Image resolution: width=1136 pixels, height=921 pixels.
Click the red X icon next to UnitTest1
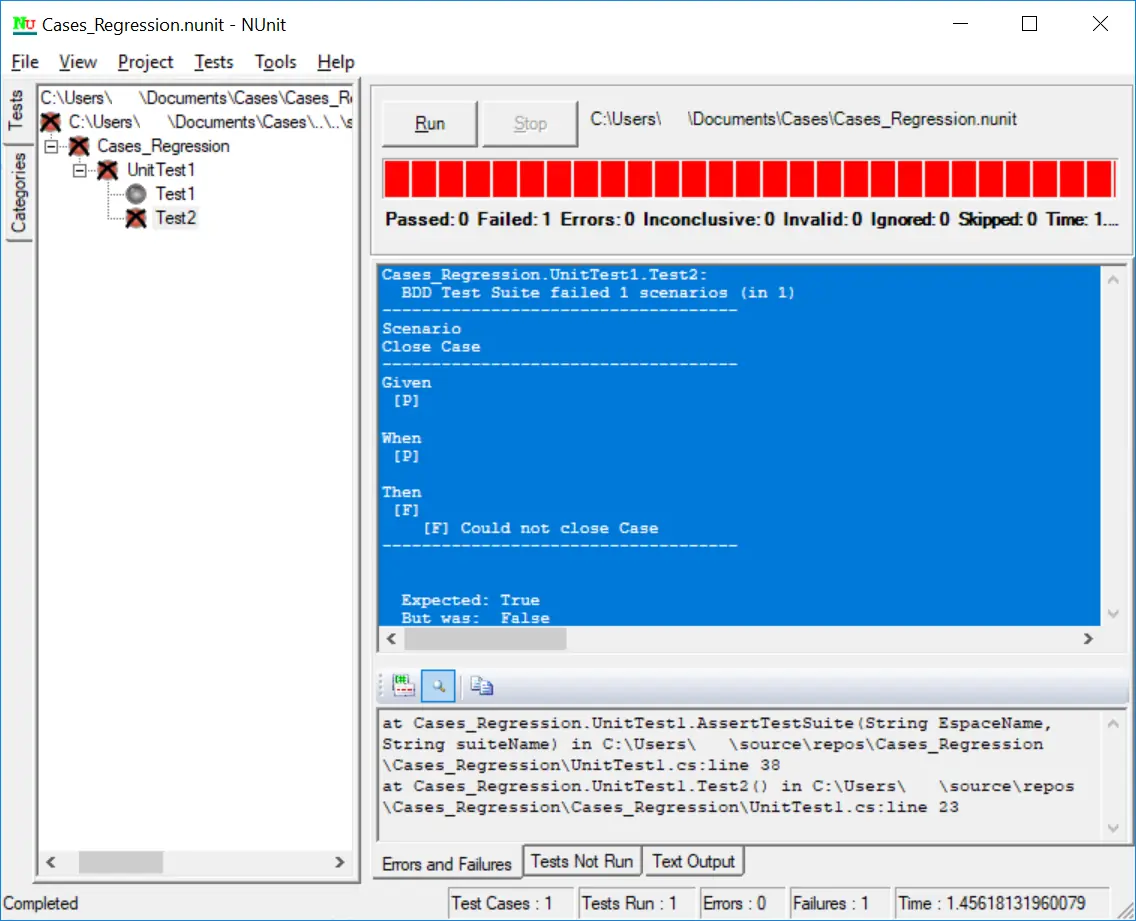[x=107, y=170]
